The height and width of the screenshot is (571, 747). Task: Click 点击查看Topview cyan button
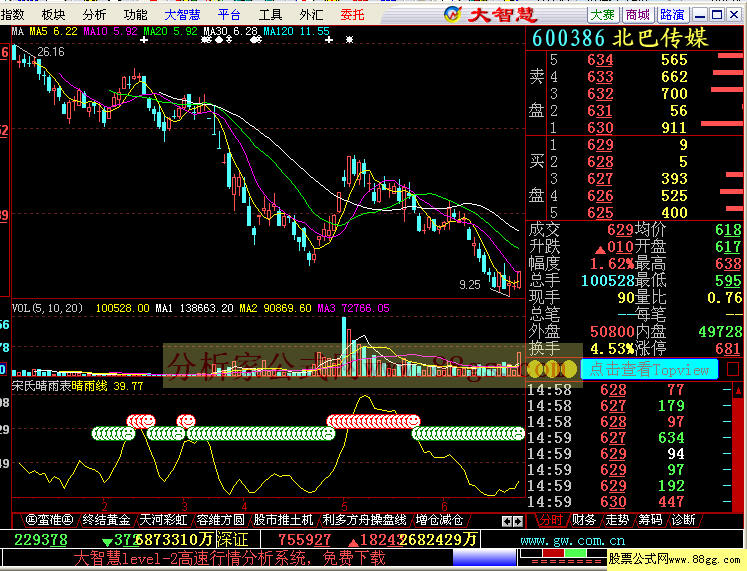(649, 370)
